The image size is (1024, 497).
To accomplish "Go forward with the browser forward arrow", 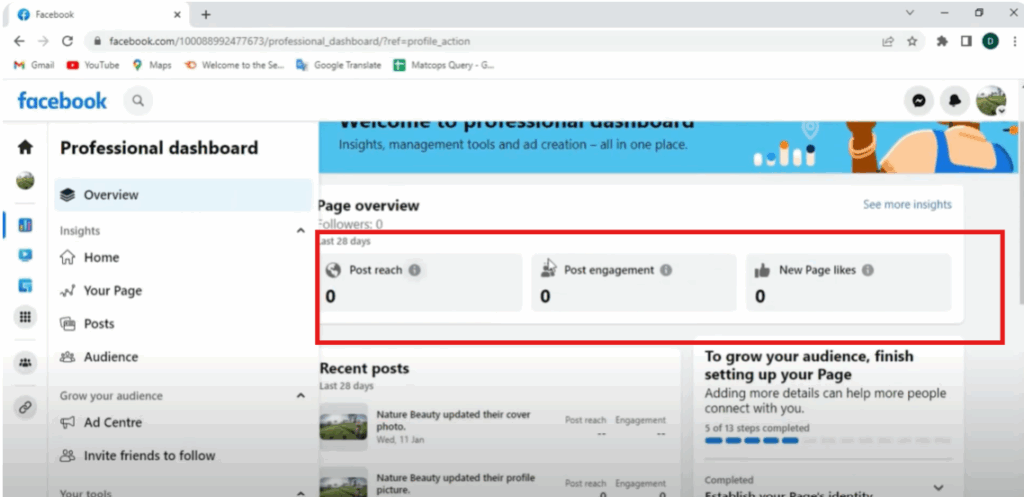I will (43, 41).
